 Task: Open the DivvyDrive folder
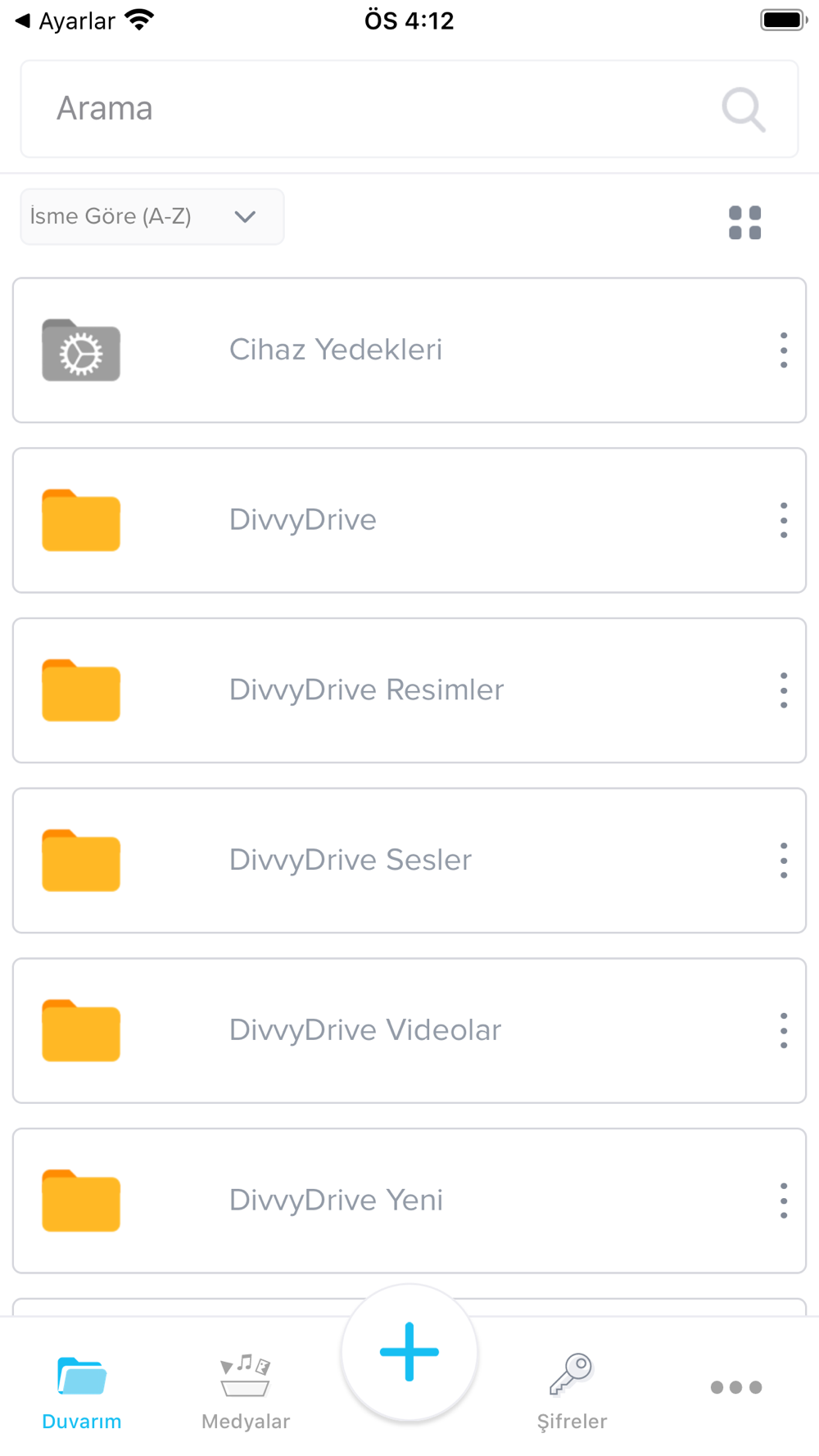303,520
